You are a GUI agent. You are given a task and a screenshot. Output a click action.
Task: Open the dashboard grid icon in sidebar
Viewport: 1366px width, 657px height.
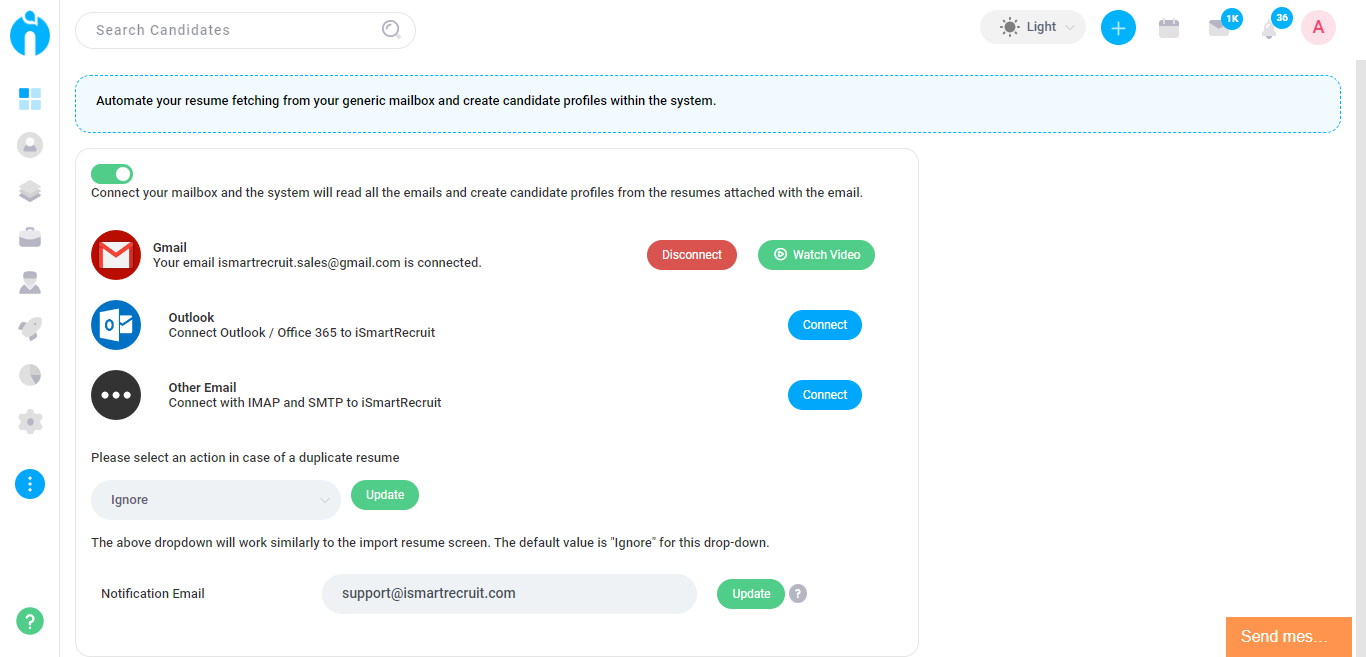(x=30, y=98)
